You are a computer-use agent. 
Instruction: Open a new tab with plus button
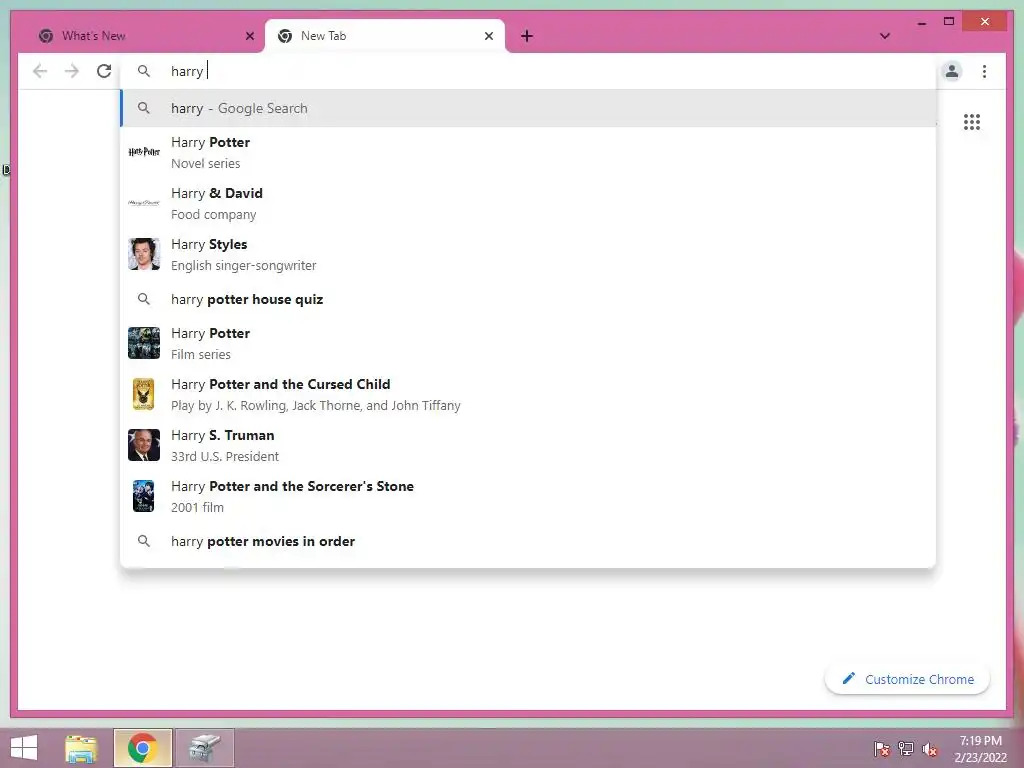527,36
